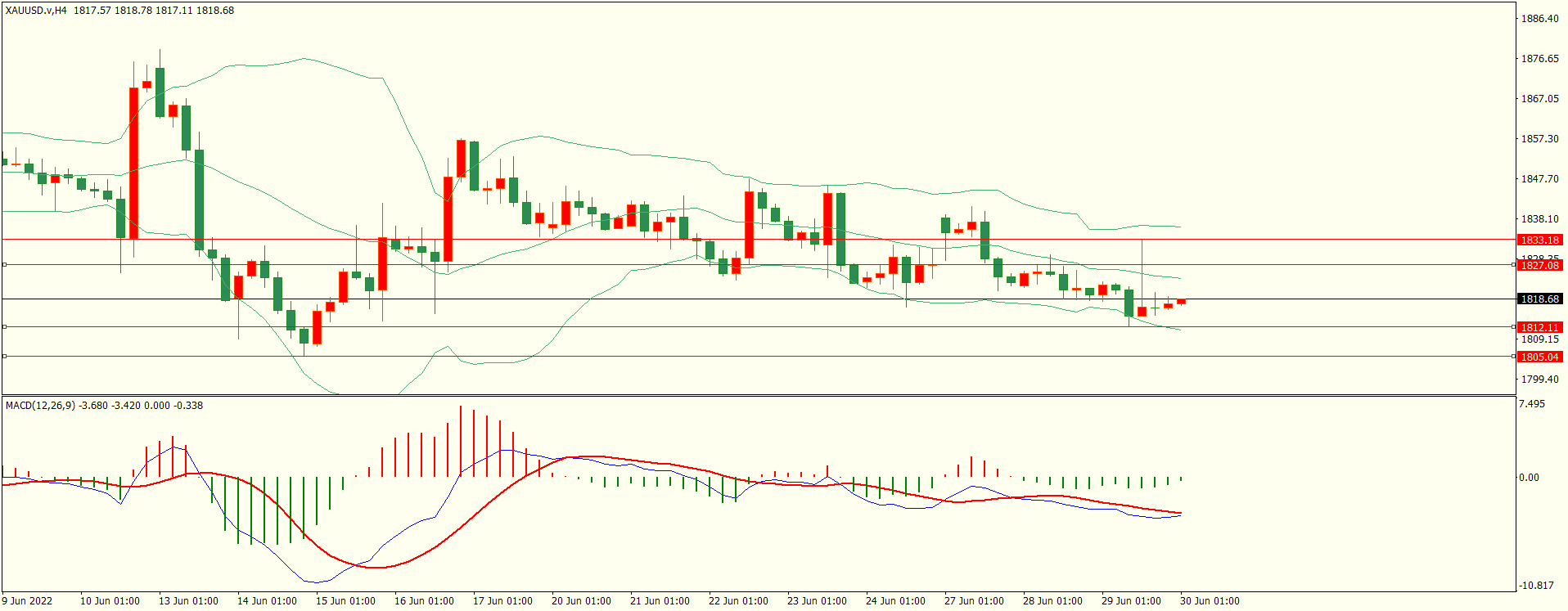Select the red 1833.18 price level tag

point(1539,240)
